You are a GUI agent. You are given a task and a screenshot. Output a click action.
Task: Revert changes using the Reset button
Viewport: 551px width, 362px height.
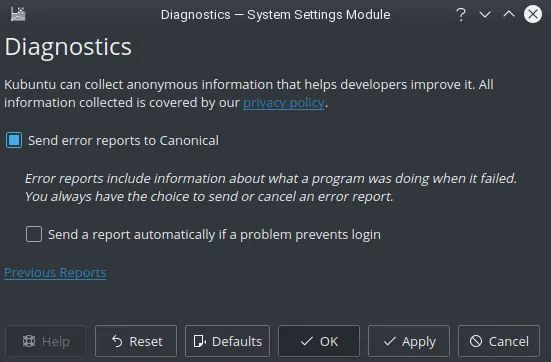pyautogui.click(x=136, y=341)
